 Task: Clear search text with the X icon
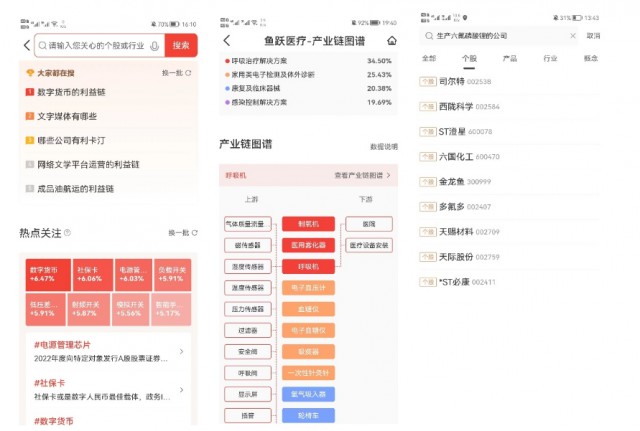coord(573,36)
